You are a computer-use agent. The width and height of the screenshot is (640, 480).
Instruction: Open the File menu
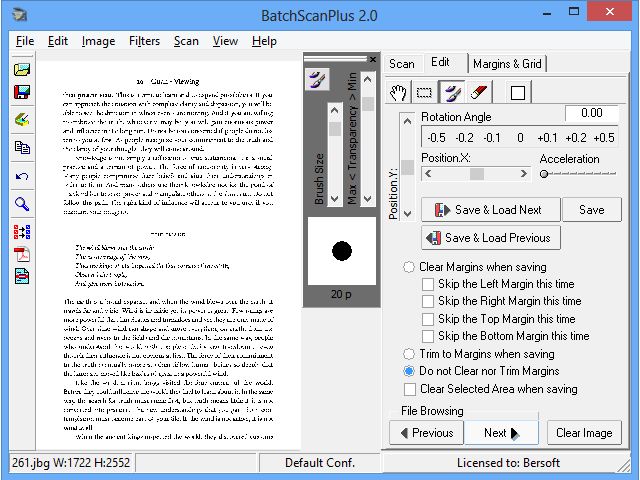click(25, 41)
